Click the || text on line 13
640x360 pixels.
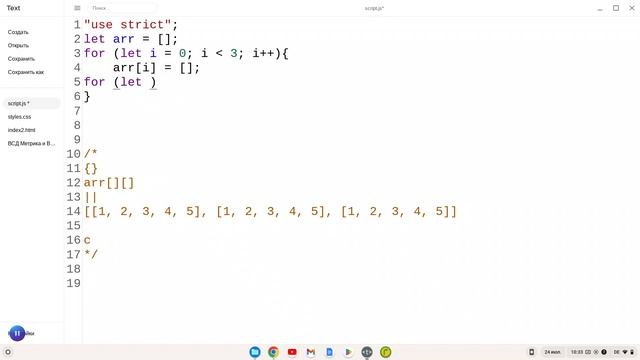91,197
